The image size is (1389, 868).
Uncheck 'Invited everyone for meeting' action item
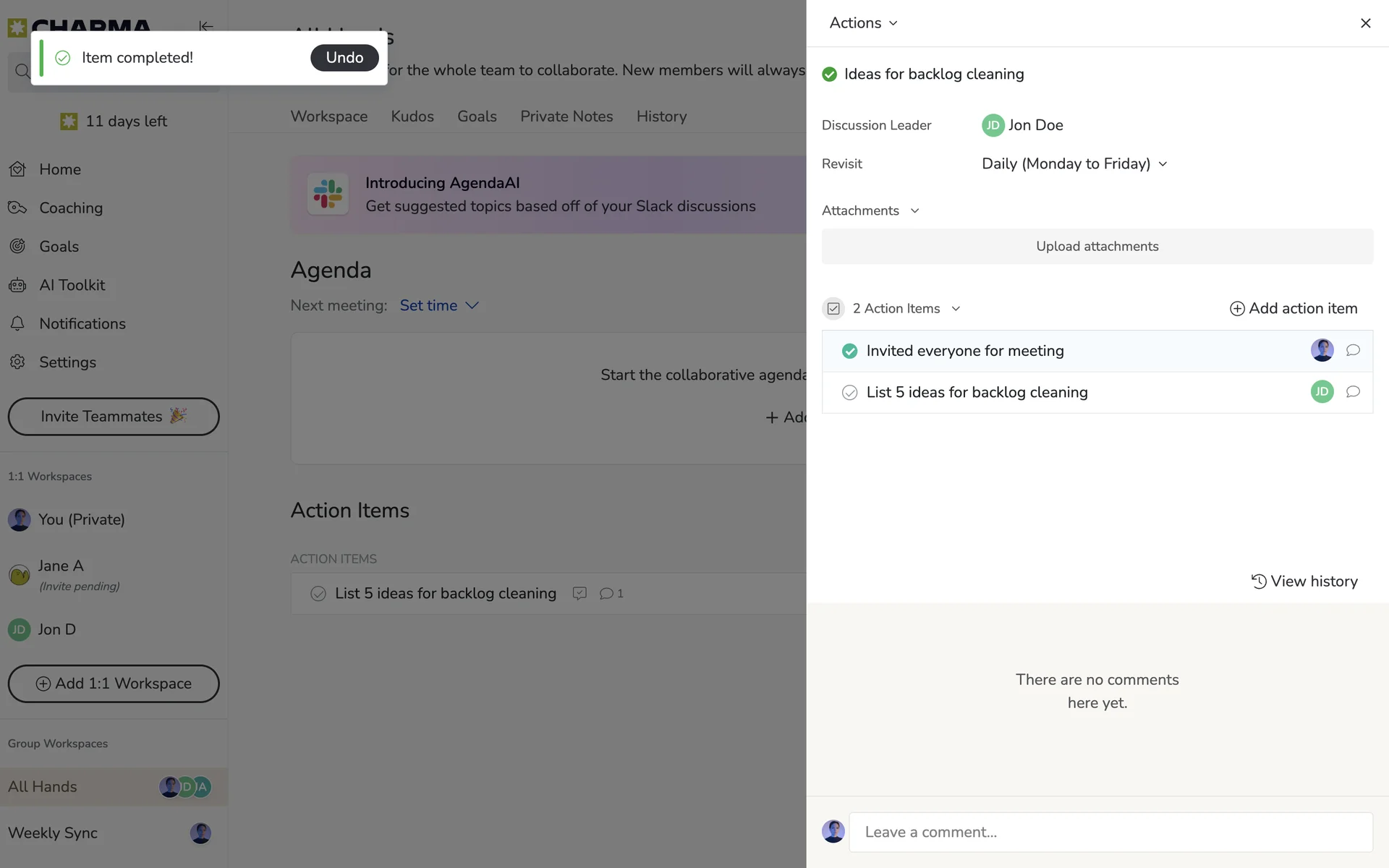coord(849,352)
